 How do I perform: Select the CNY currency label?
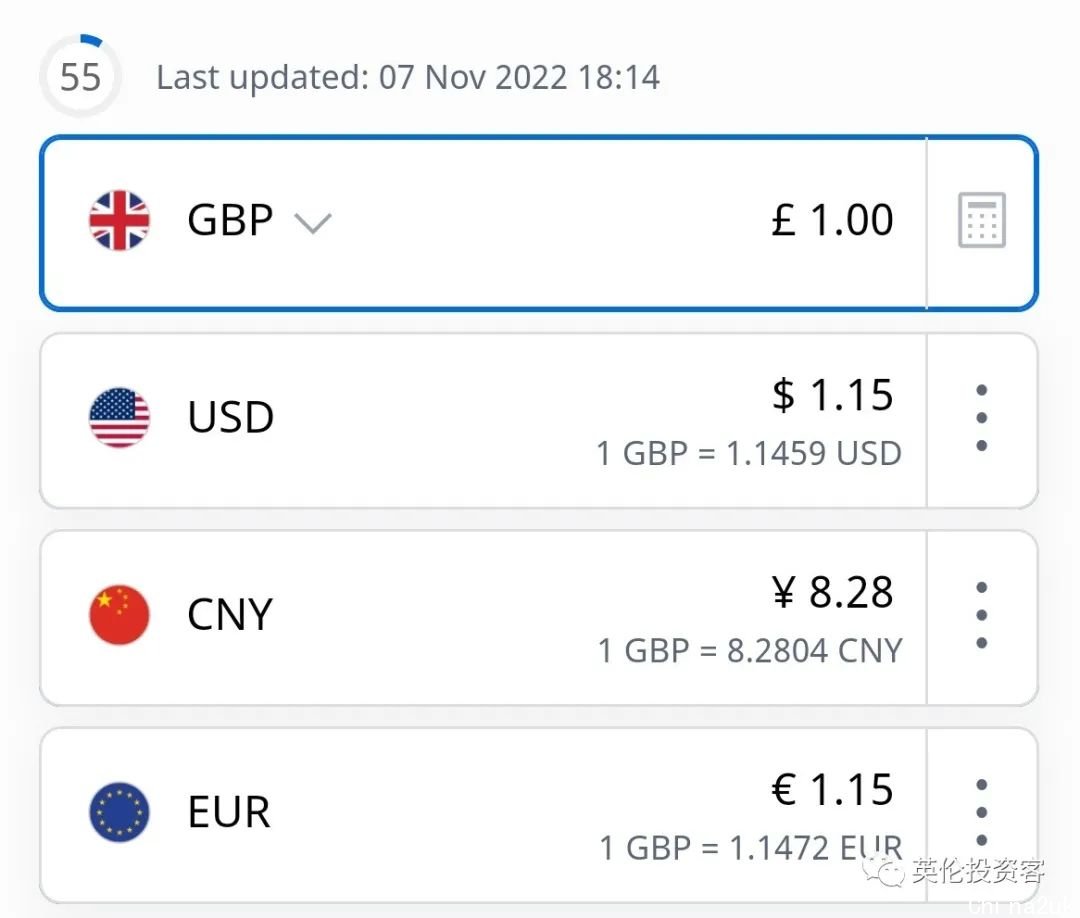(x=230, y=614)
